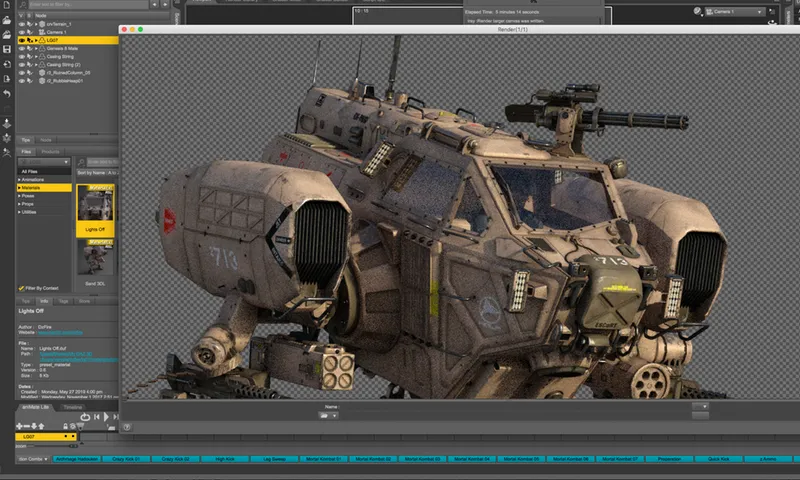Jump to aniMate end frame
The height and width of the screenshot is (480, 800).
(116, 417)
